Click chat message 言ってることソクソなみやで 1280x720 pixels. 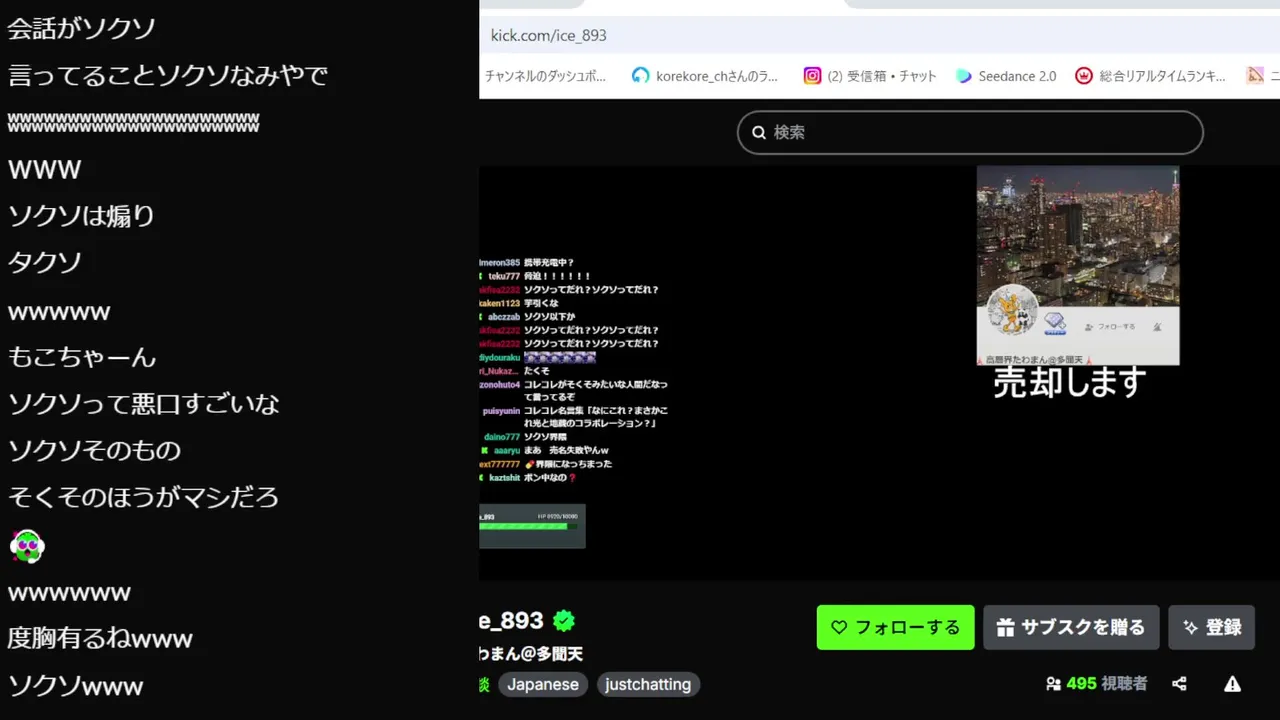click(x=168, y=75)
